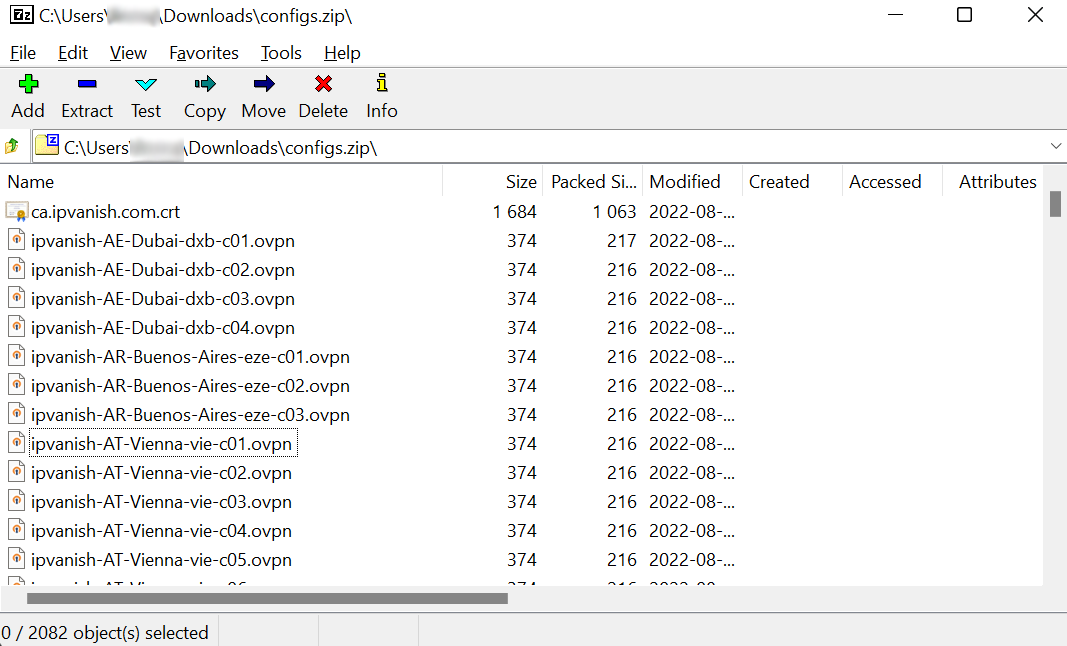1067x646 pixels.
Task: Click file icon of ipvanish-AR-Buenos-Aires-eze-c03.ovpn
Action: point(17,414)
